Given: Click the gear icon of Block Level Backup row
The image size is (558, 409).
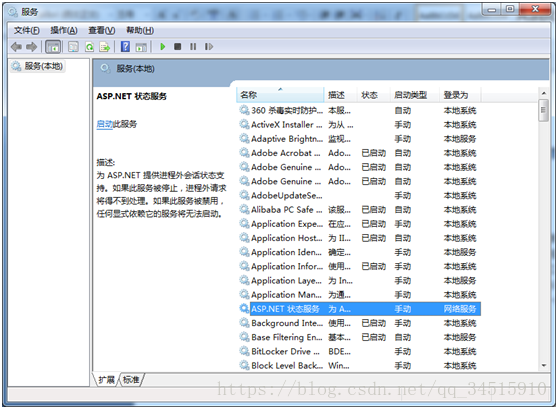Looking at the screenshot, I should [244, 365].
